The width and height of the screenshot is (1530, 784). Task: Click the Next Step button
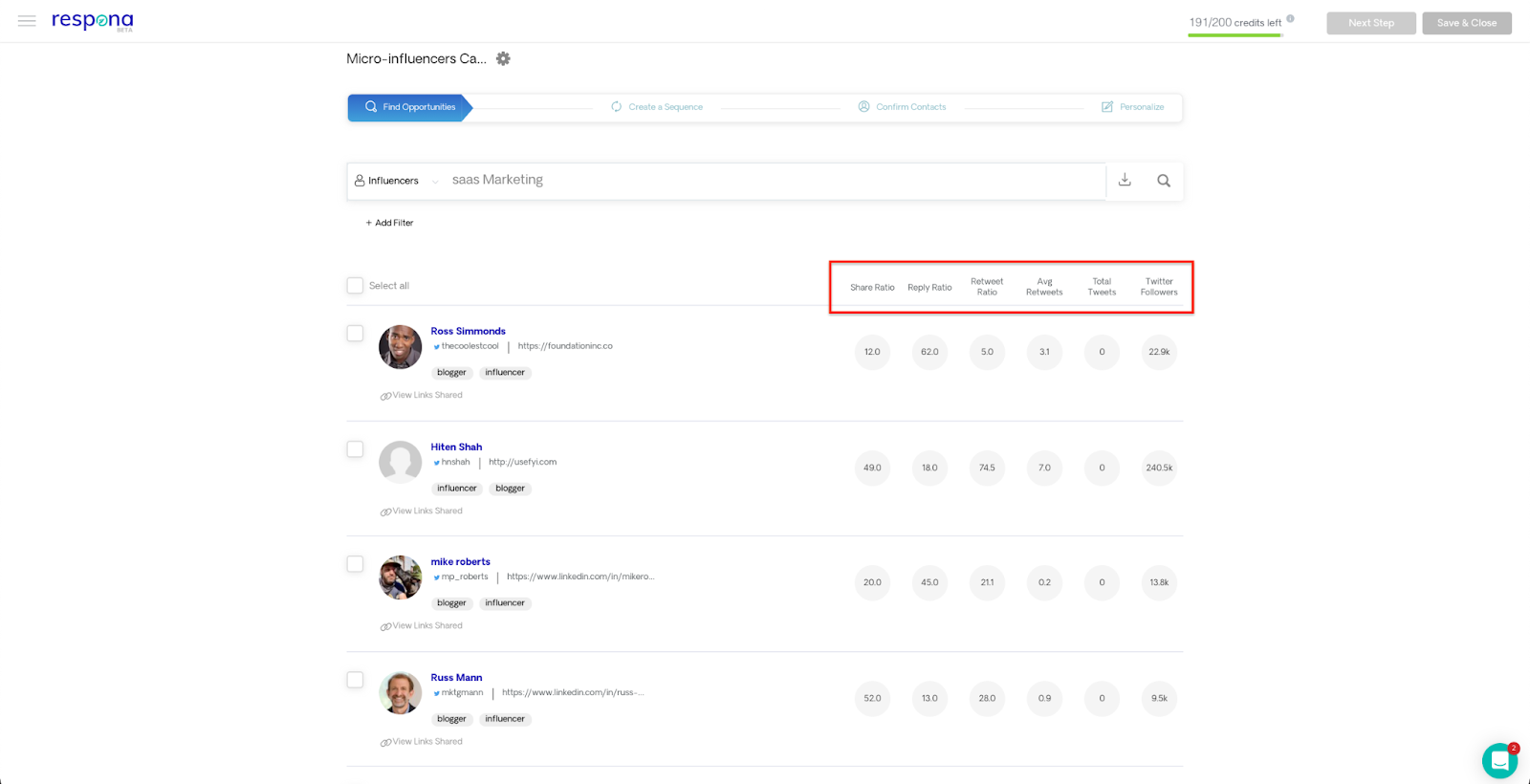(1371, 23)
